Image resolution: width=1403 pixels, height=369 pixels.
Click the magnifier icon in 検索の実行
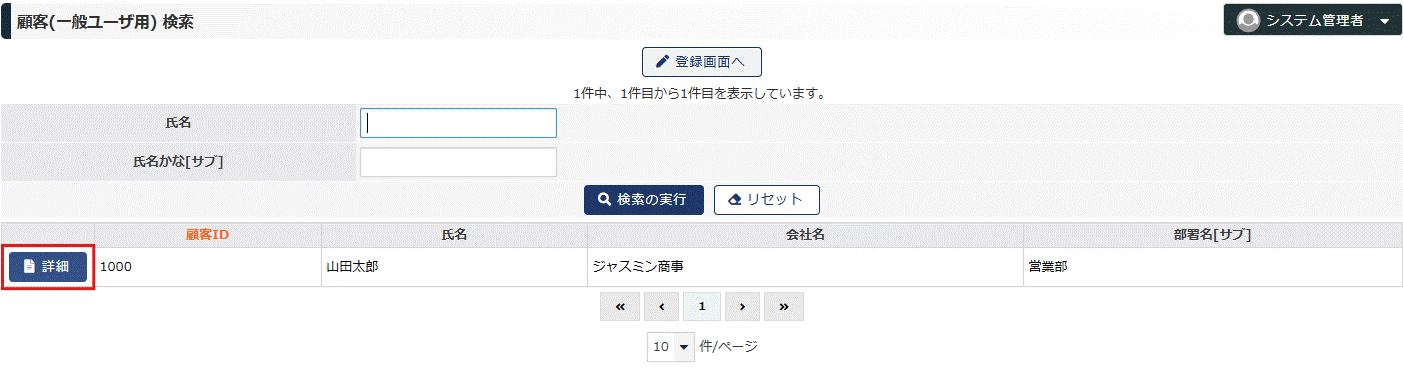click(604, 199)
